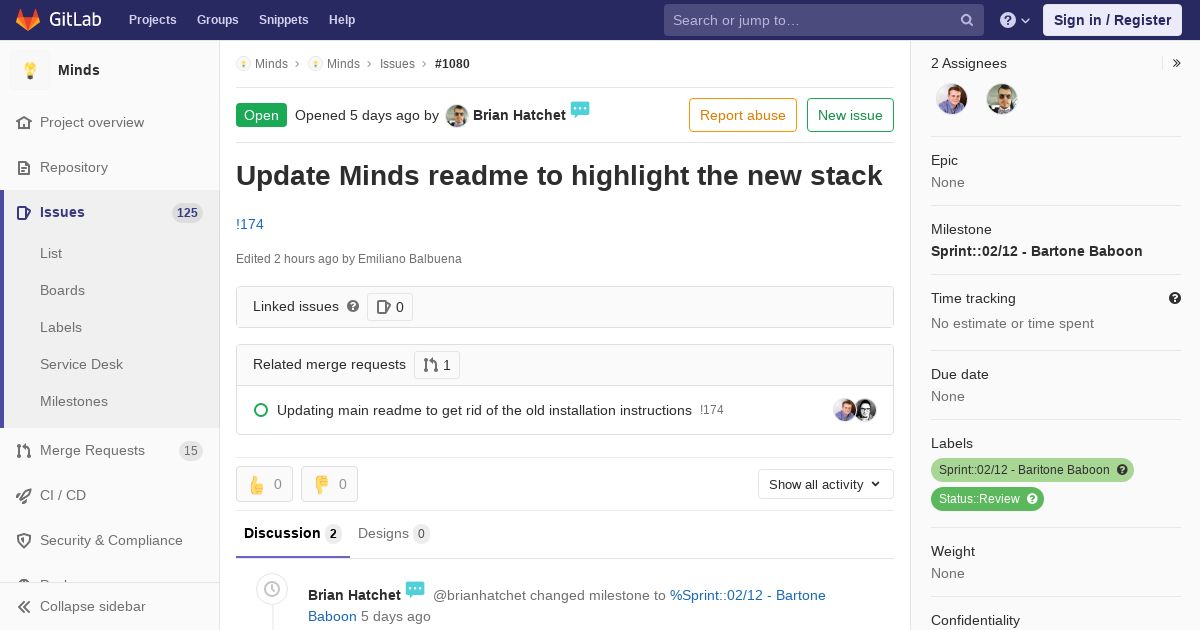Click Brian Hatchet's author avatar
Viewport: 1200px width, 630px height.
(457, 115)
